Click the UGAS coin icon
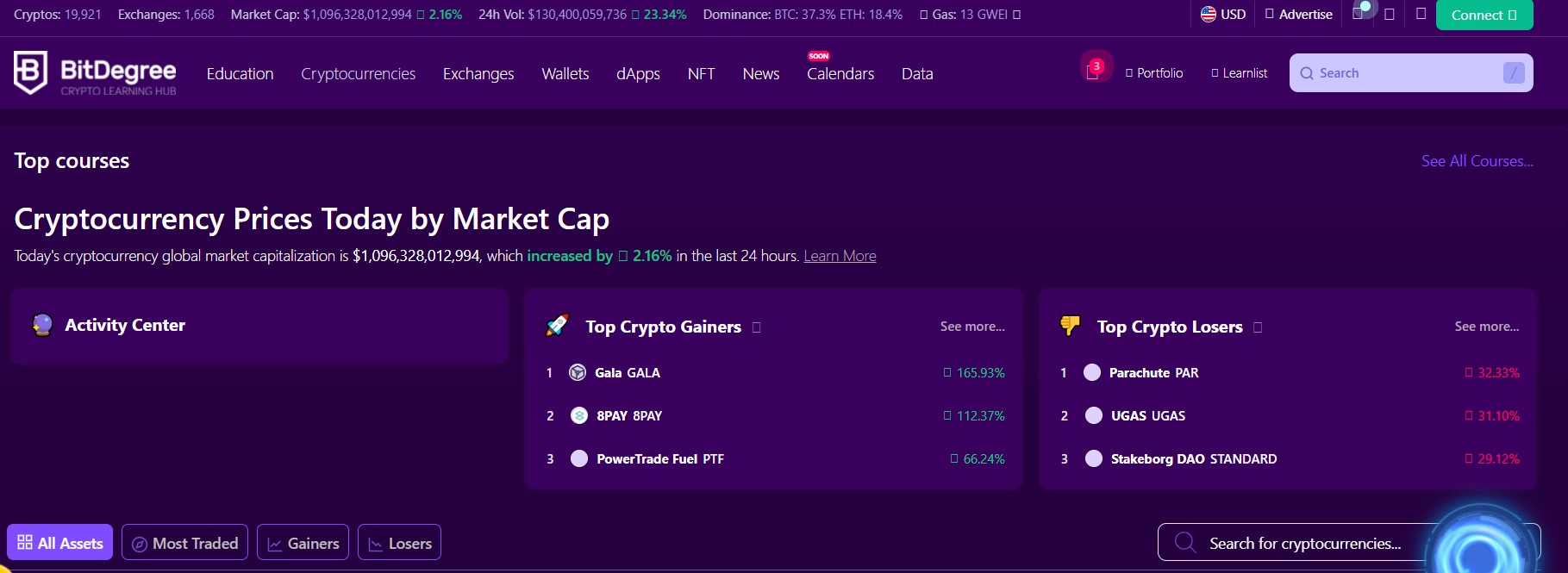The height and width of the screenshot is (573, 1568). pyautogui.click(x=1094, y=415)
